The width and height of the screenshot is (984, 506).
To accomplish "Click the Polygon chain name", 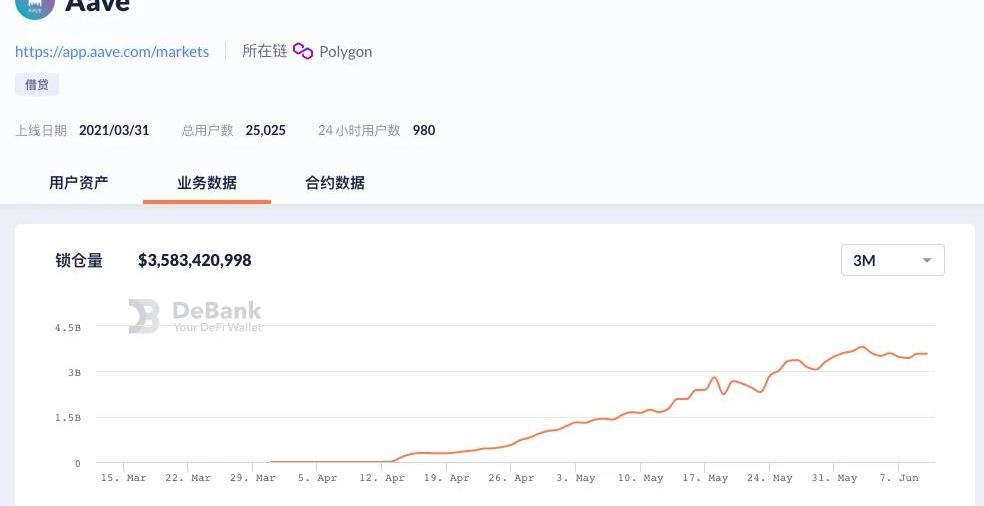I will point(345,52).
